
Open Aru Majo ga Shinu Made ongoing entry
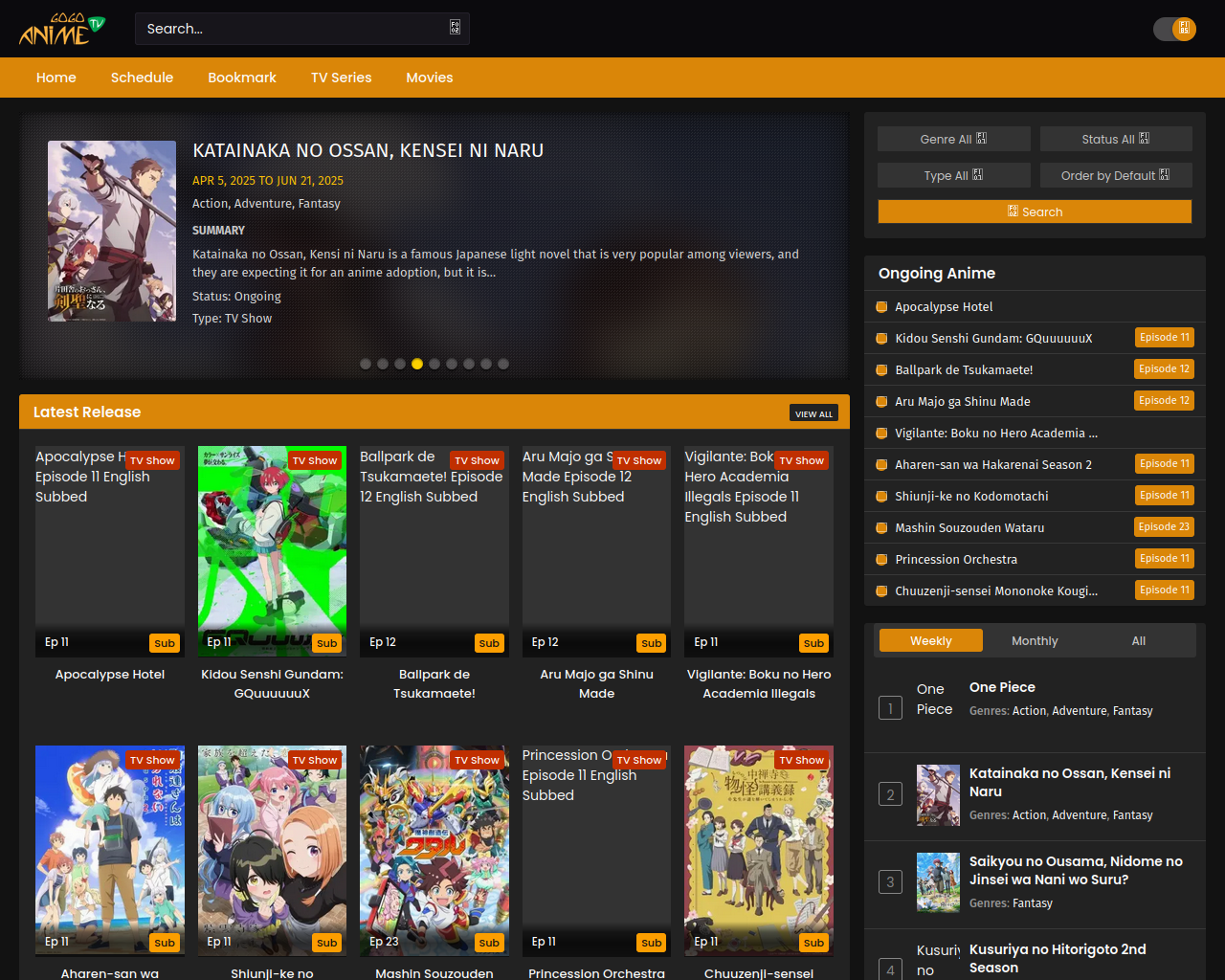pyautogui.click(x=963, y=401)
